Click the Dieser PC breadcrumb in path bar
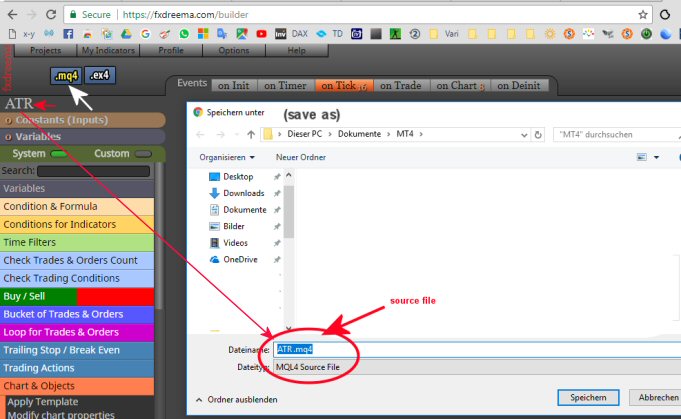The width and height of the screenshot is (681, 419). pyautogui.click(x=305, y=134)
